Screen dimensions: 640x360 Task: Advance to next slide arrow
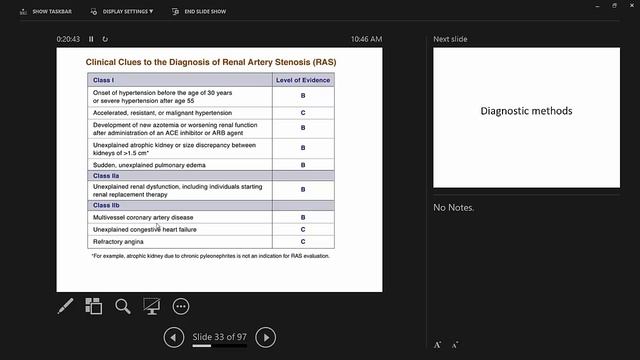[x=265, y=338]
